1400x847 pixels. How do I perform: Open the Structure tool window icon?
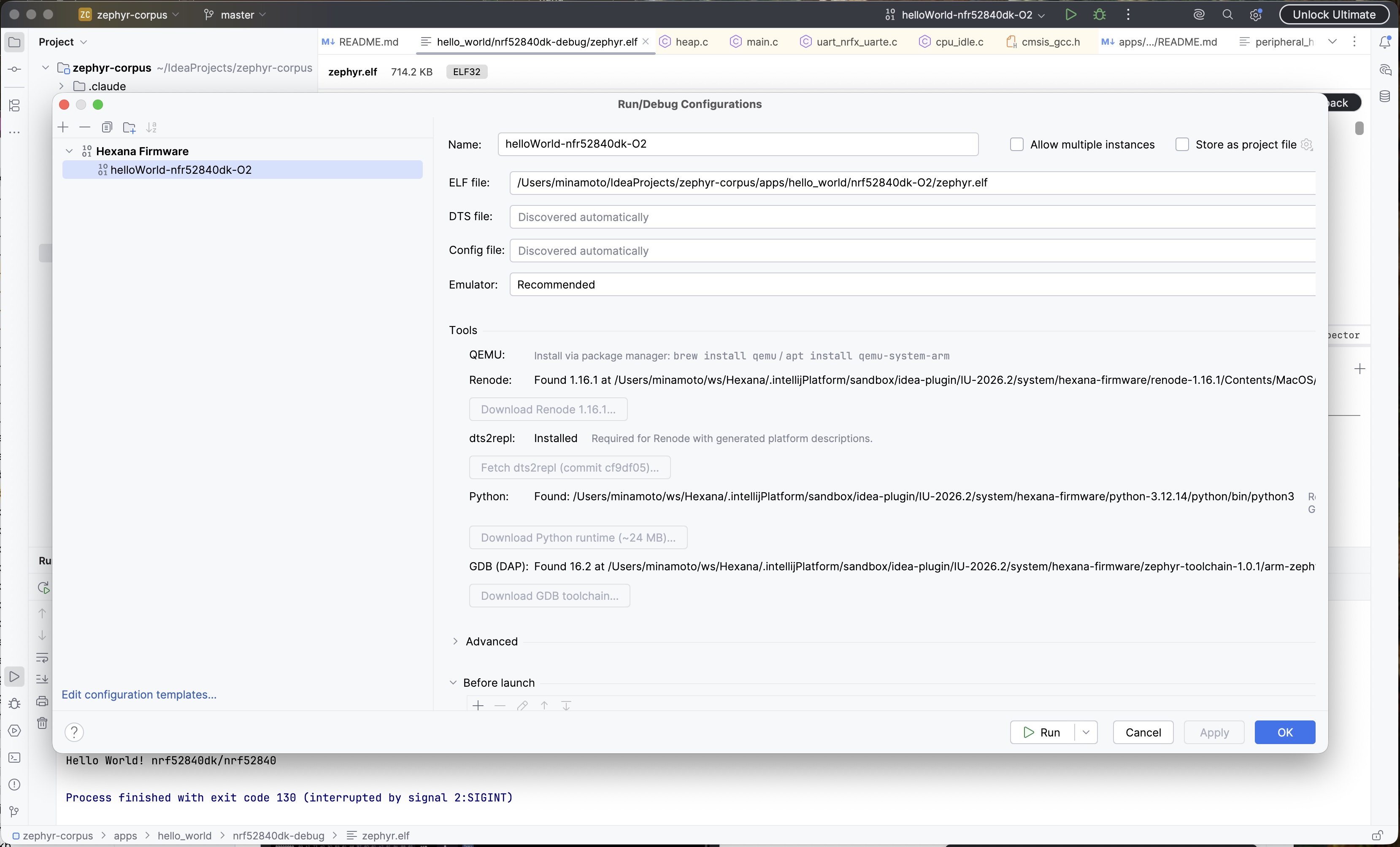(14, 105)
